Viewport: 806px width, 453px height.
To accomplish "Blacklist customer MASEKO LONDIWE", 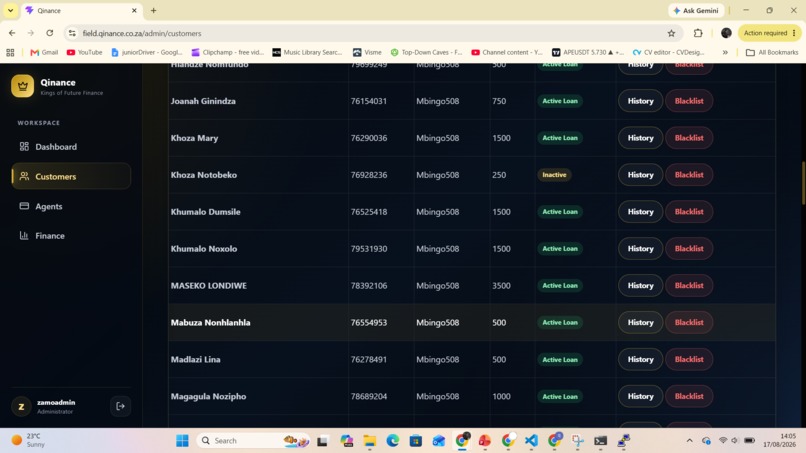I will coord(689,285).
